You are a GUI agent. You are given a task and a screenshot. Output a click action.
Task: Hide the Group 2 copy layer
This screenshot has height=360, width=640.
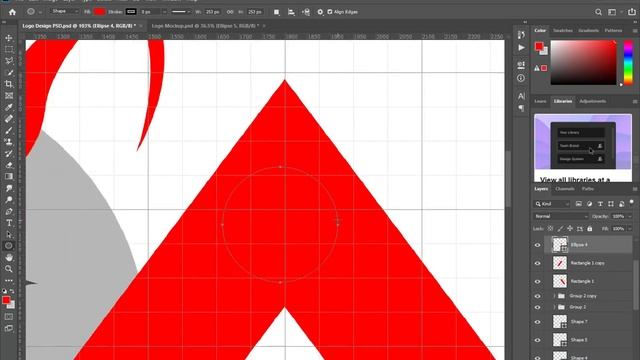[538, 296]
